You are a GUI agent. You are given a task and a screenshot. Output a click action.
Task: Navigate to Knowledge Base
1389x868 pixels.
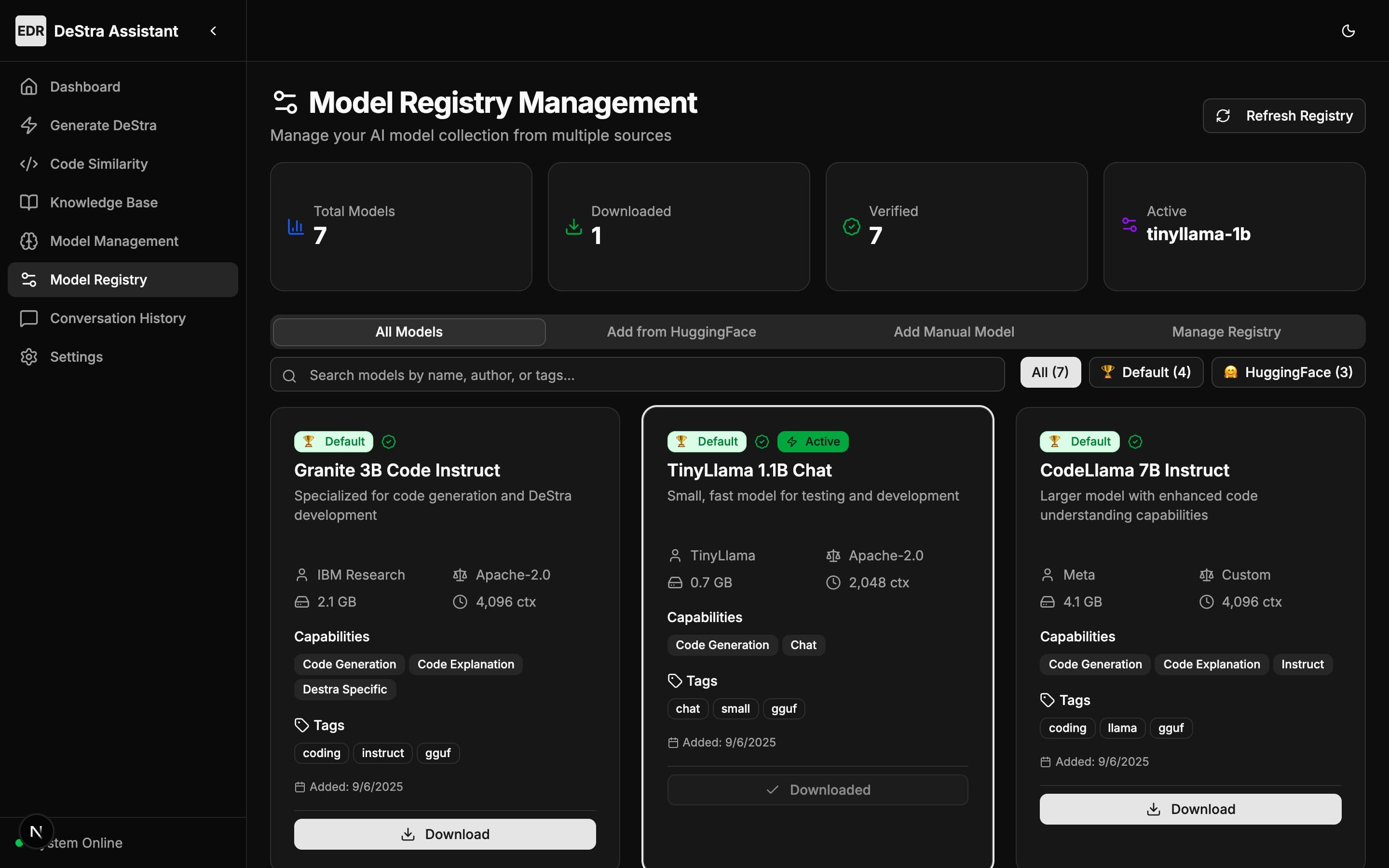(x=123, y=202)
